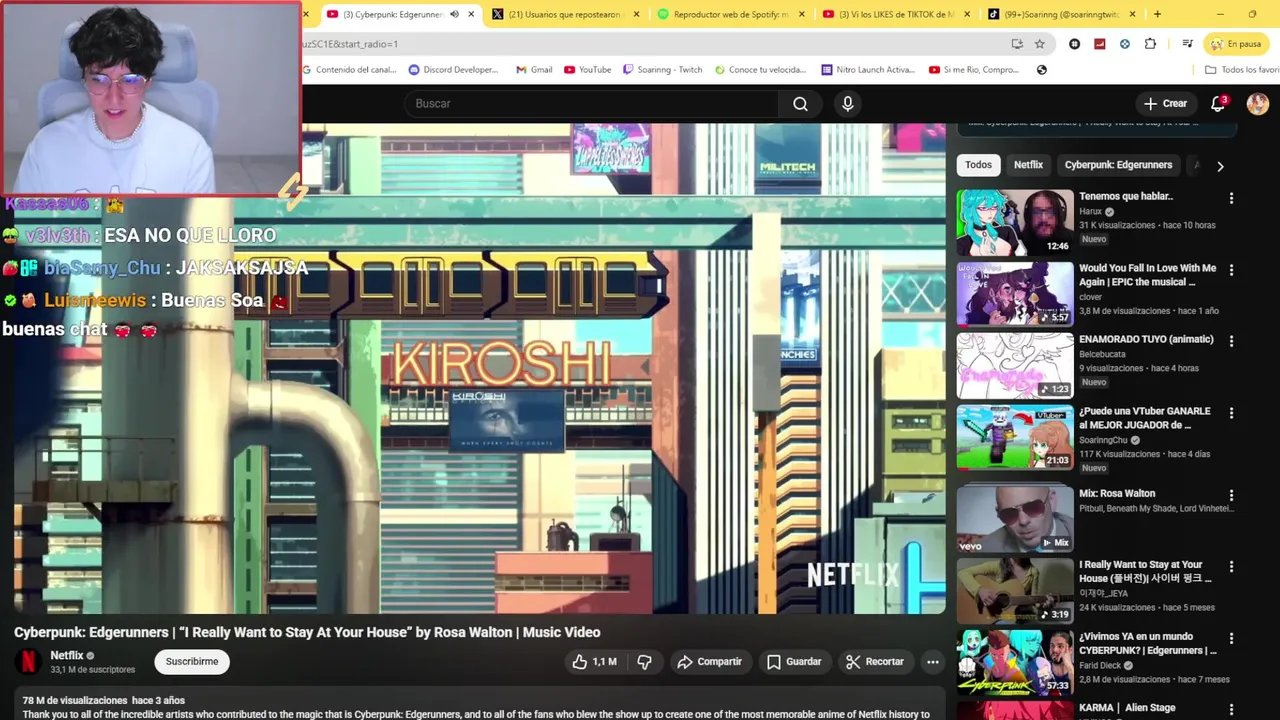Open the VTuber GANARLE video title
The image size is (1280, 720).
1145,418
